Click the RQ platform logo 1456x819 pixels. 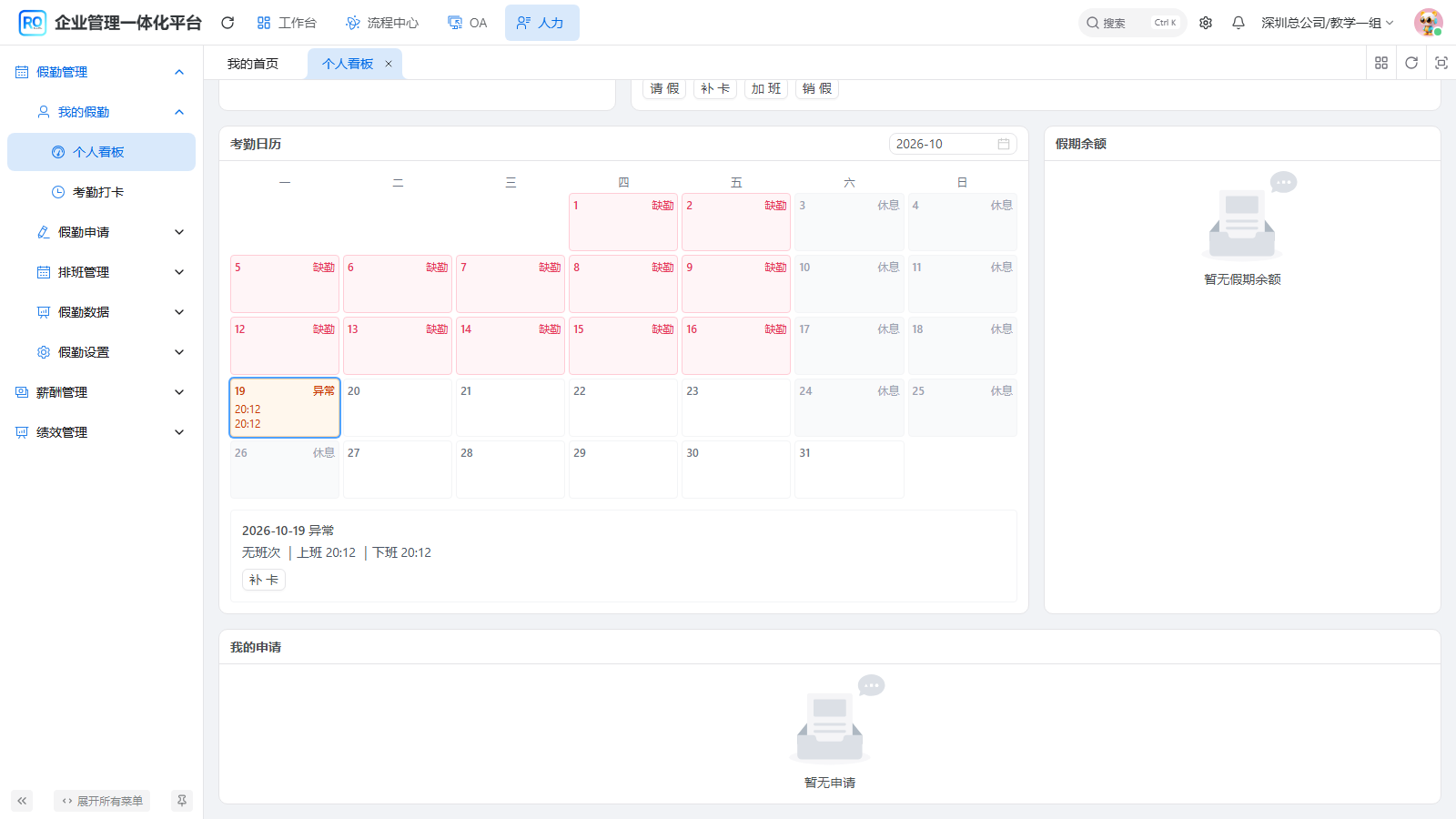click(33, 23)
